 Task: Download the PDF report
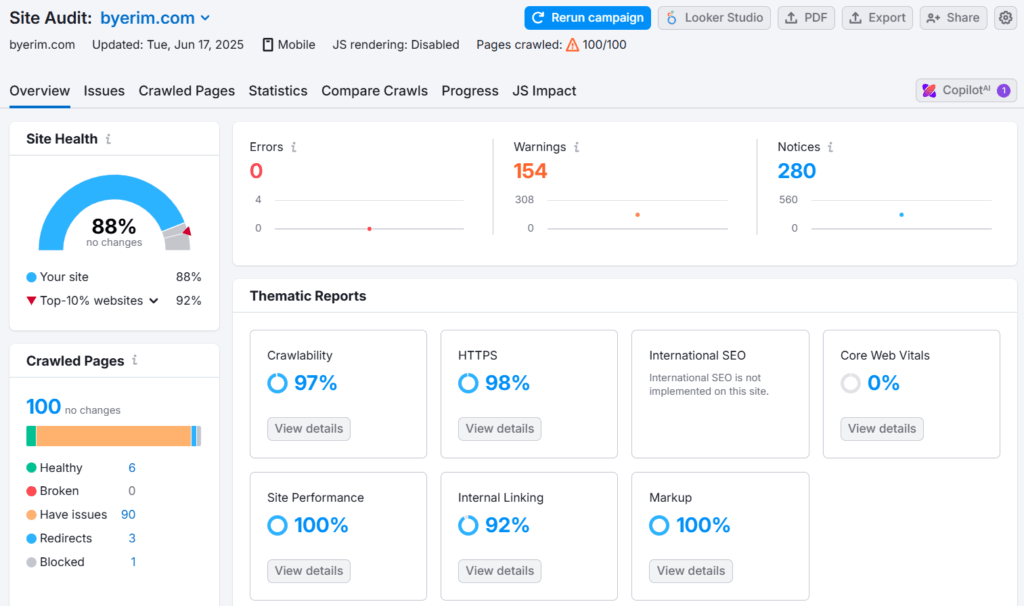click(x=806, y=18)
